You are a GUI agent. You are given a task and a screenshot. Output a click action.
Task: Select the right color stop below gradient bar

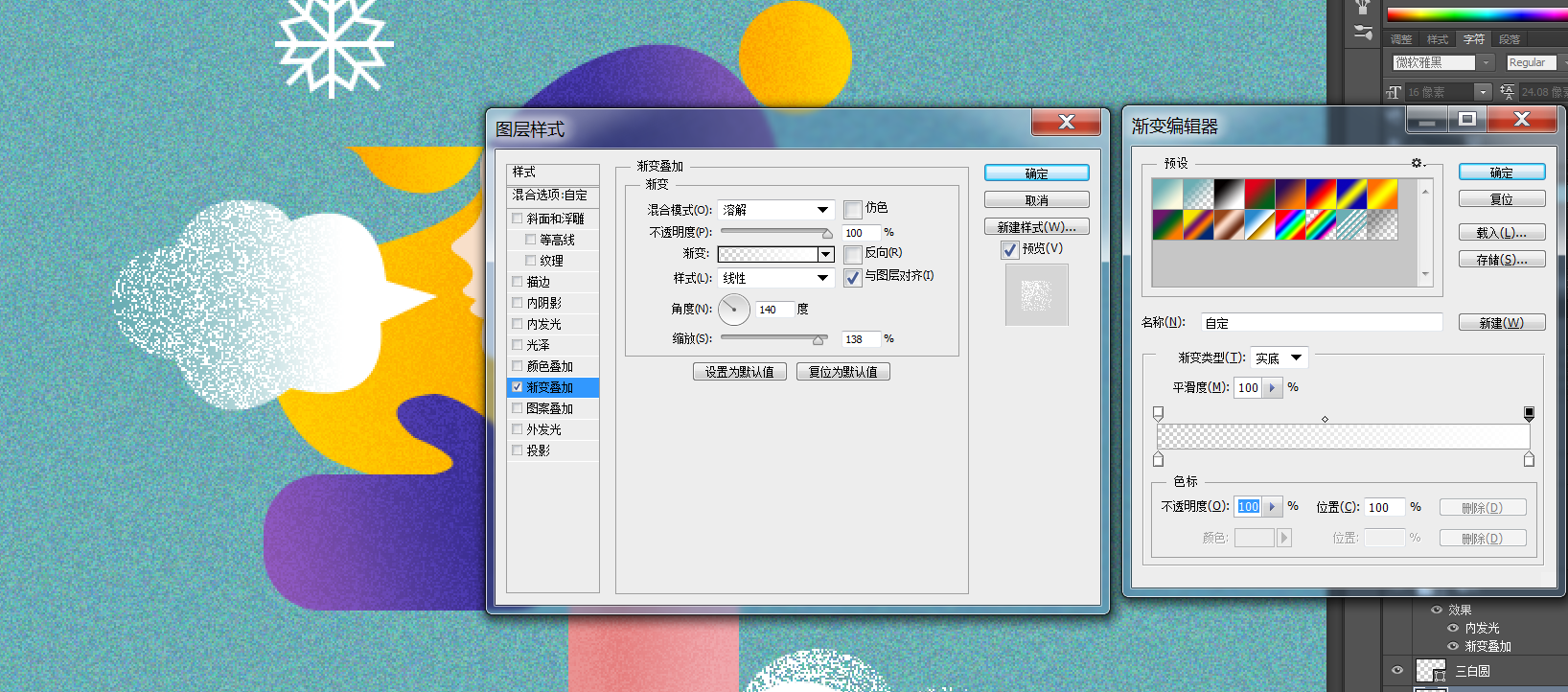point(1529,459)
